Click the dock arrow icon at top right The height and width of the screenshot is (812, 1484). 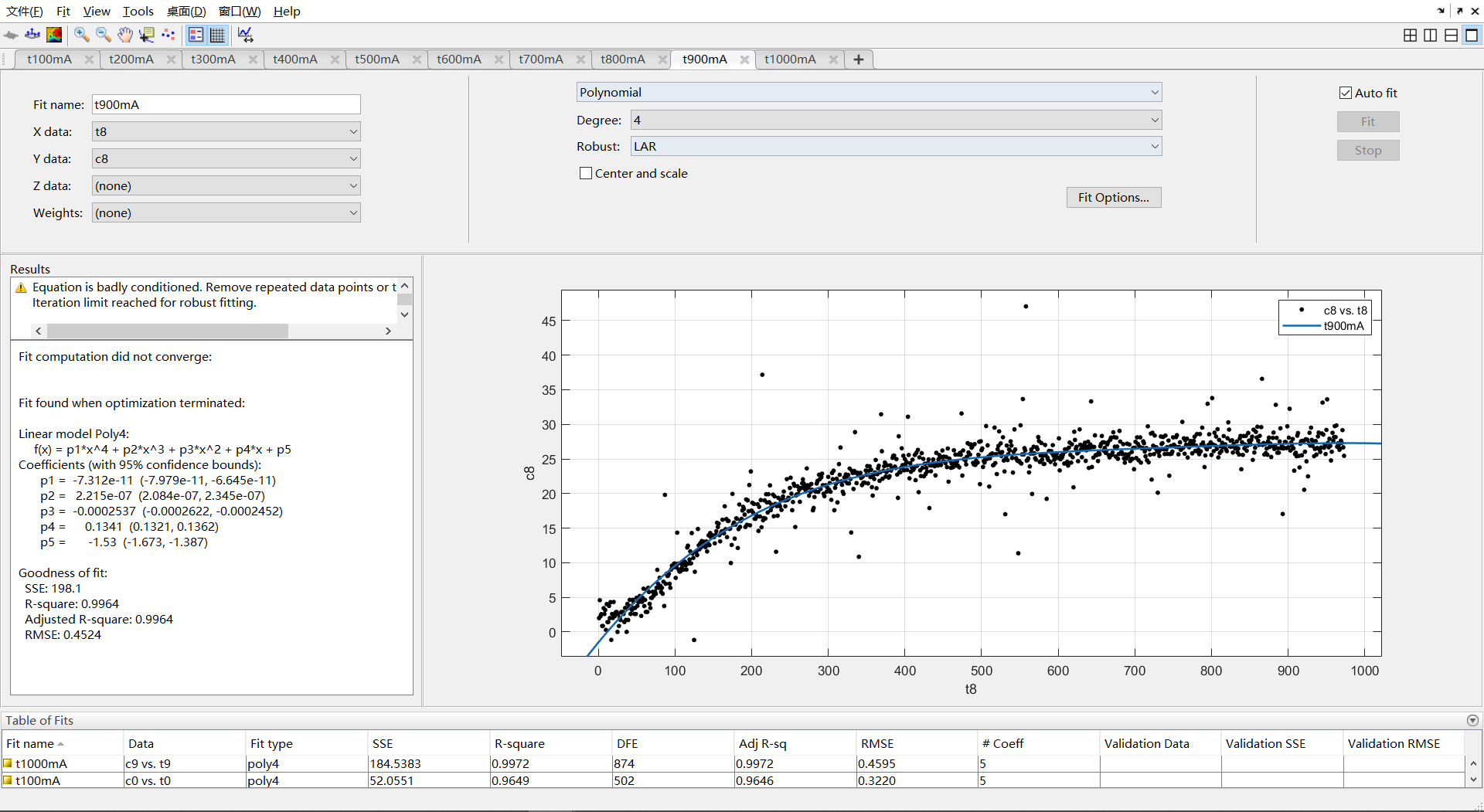1441,11
